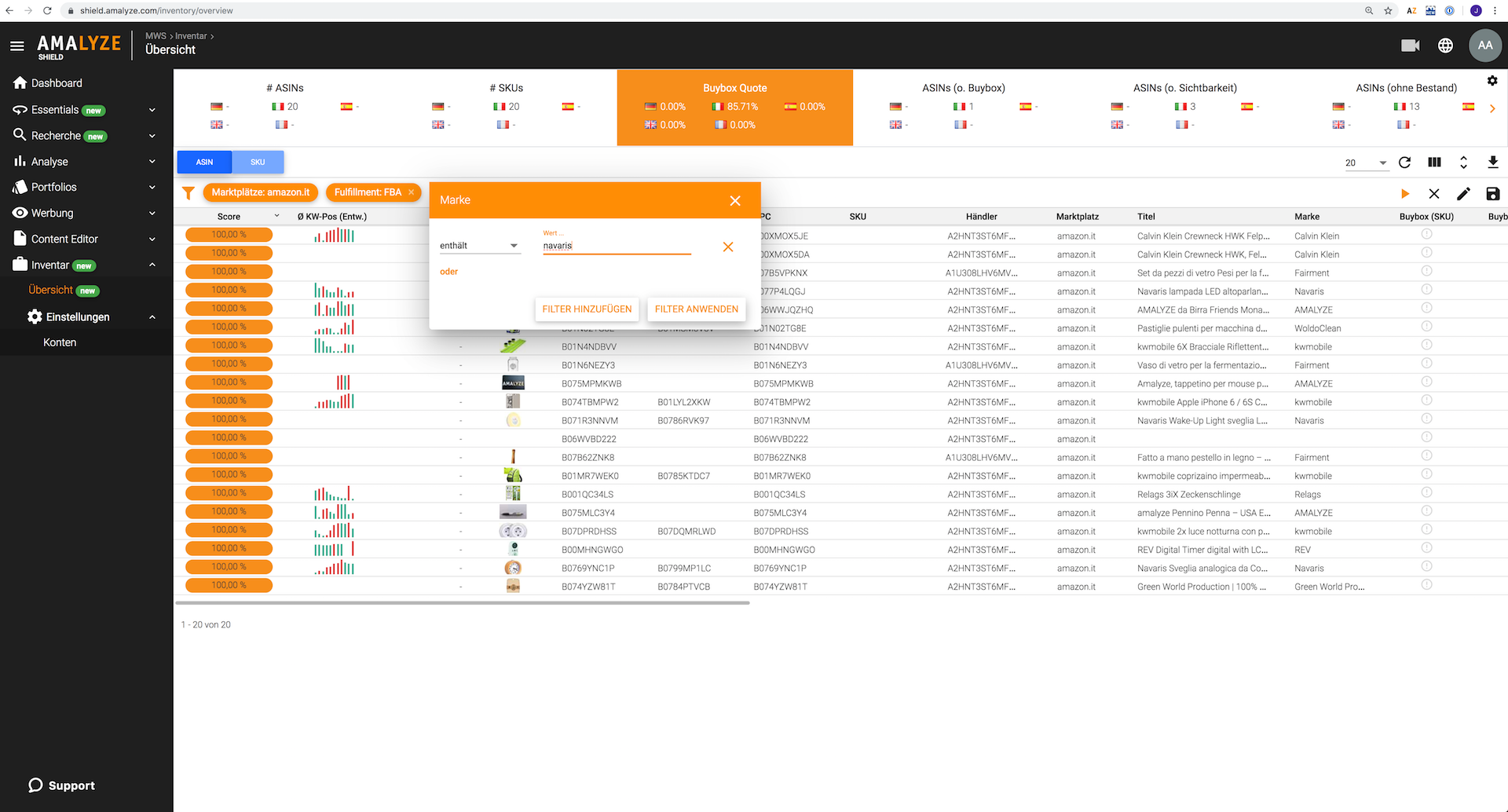
Task: Save the current filter set
Action: [x=1492, y=193]
